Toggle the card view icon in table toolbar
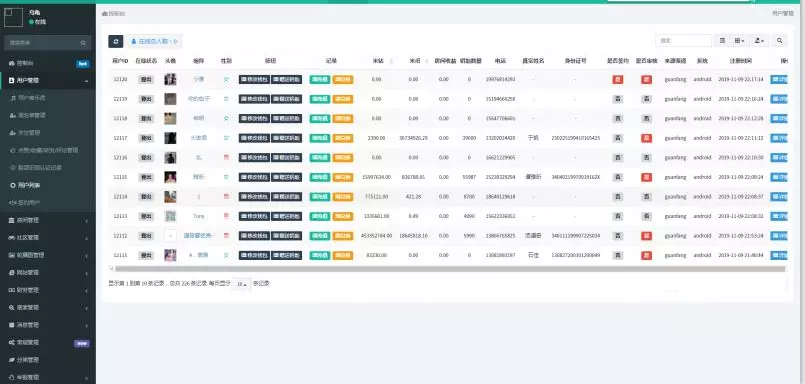The height and width of the screenshot is (384, 805). click(x=722, y=41)
